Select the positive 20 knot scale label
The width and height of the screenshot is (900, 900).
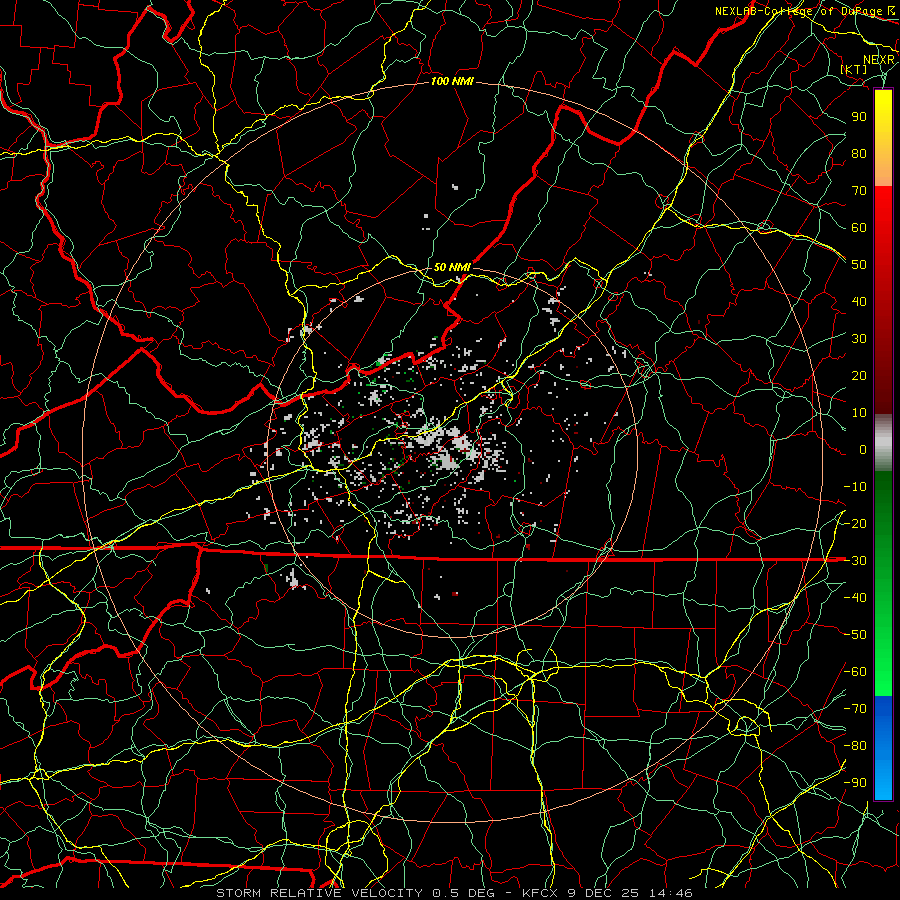point(859,375)
